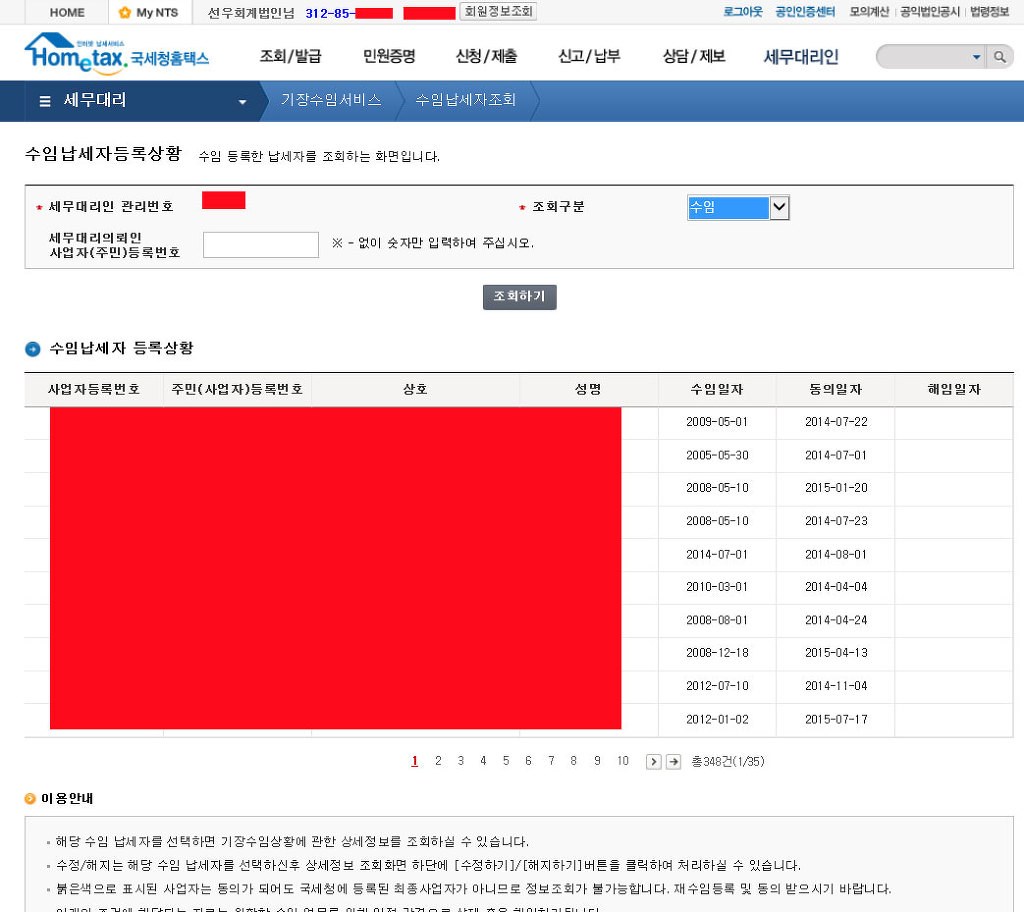The image size is (1024, 912).
Task: Open the 조회/발급 menu
Action: pos(291,56)
